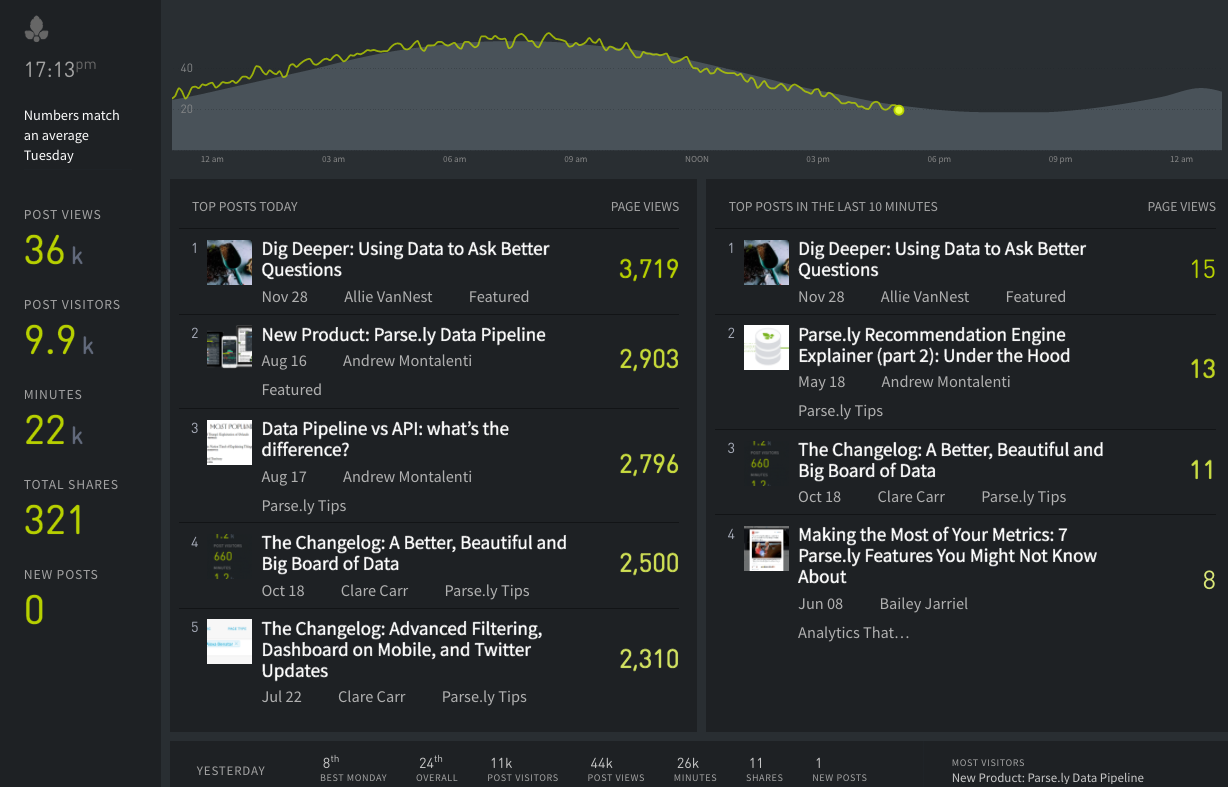Click the 8th Best Monday stat
The image size is (1228, 787).
coord(353,768)
